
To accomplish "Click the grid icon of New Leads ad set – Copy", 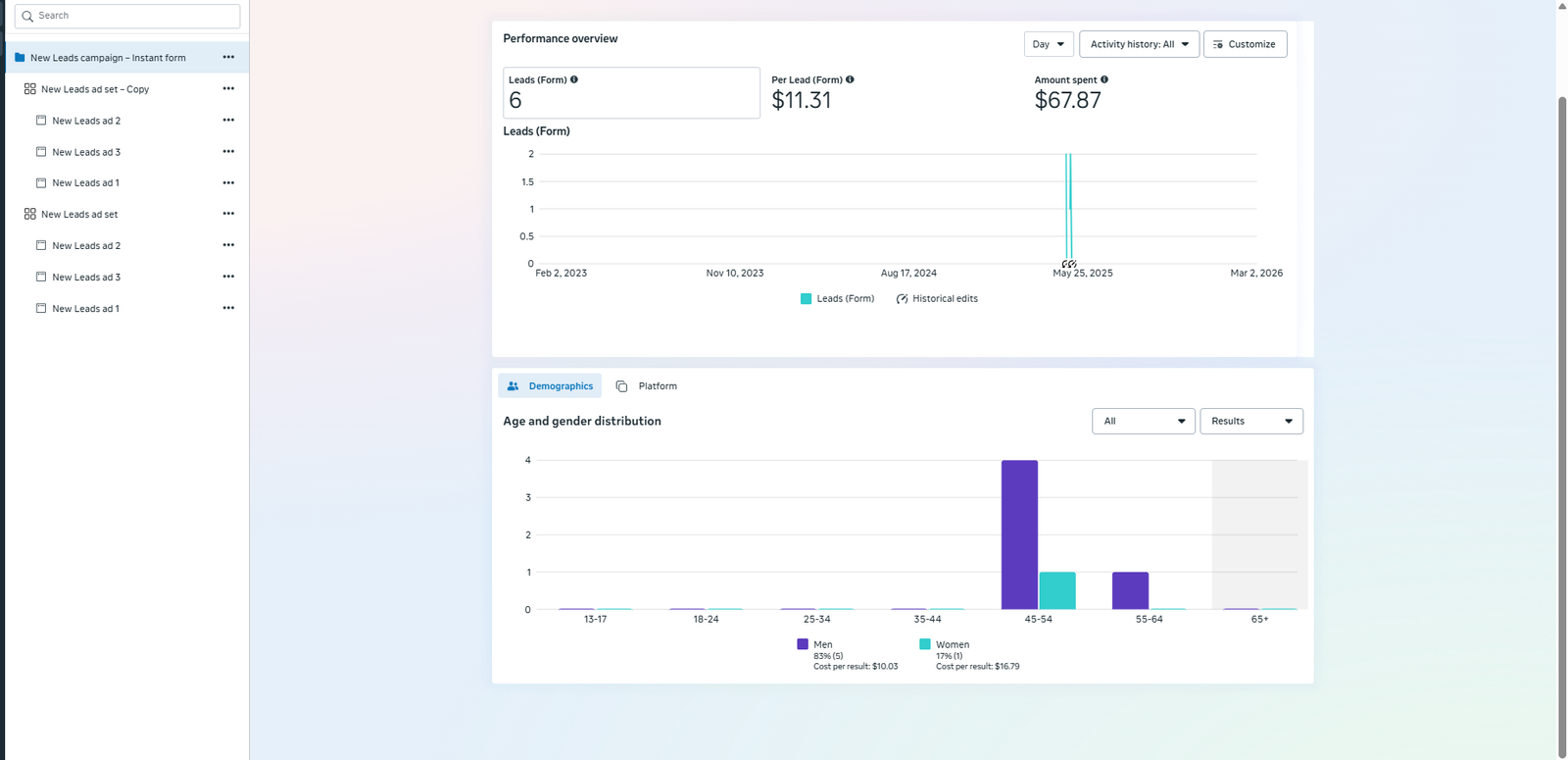I will click(30, 88).
